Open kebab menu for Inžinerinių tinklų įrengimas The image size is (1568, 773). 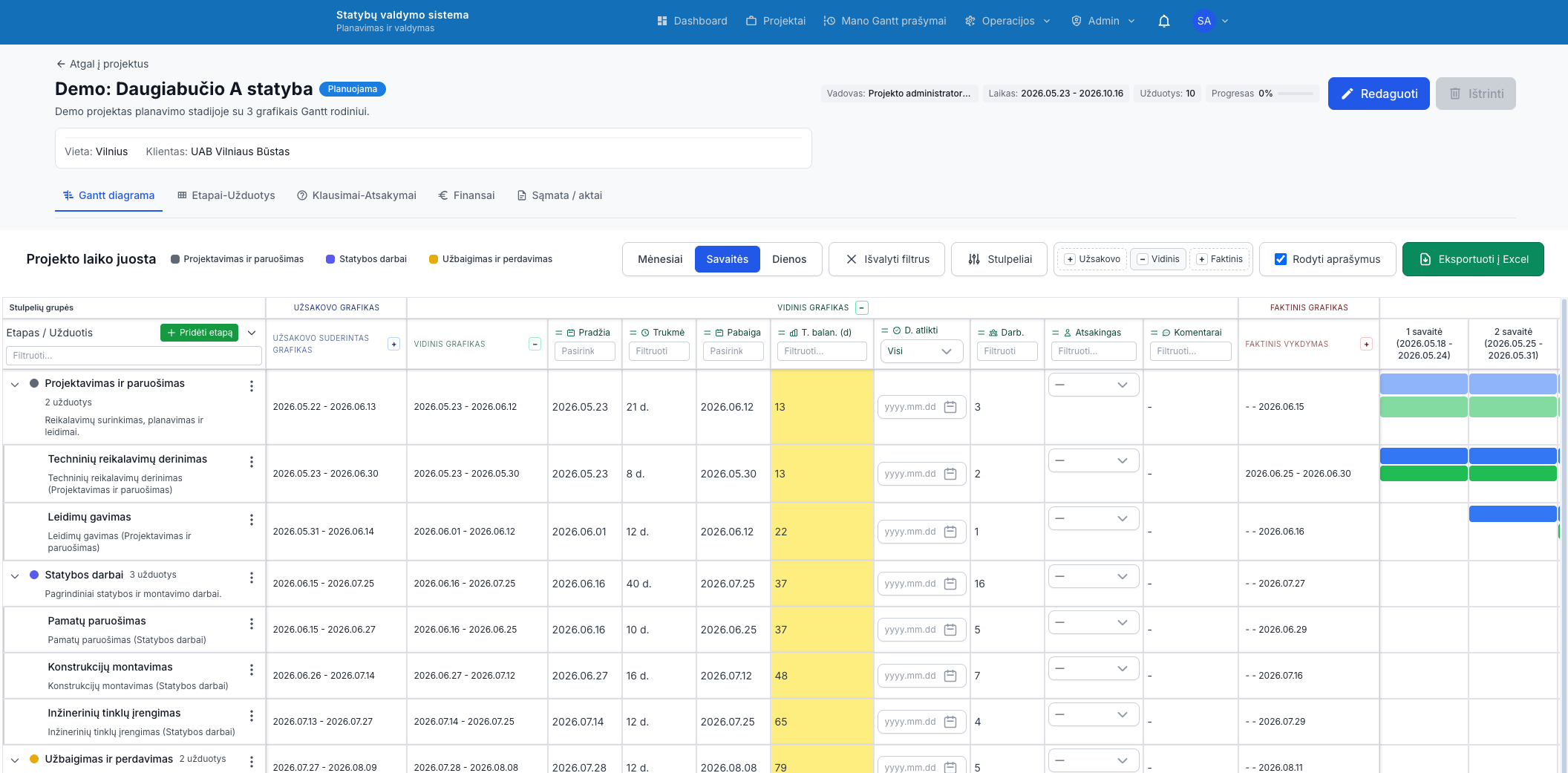(x=252, y=716)
